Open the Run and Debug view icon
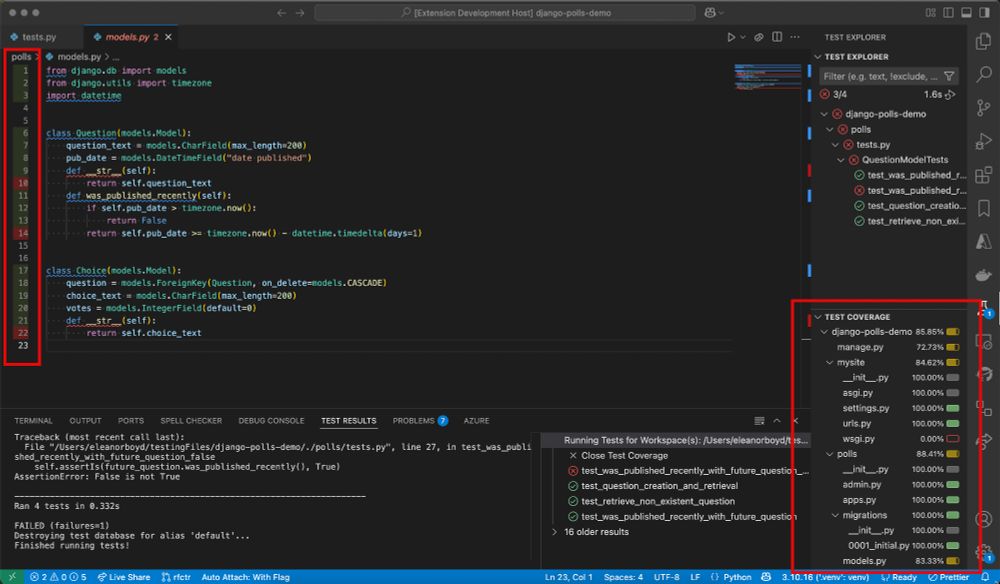The height and width of the screenshot is (584, 1000). pyautogui.click(x=983, y=141)
